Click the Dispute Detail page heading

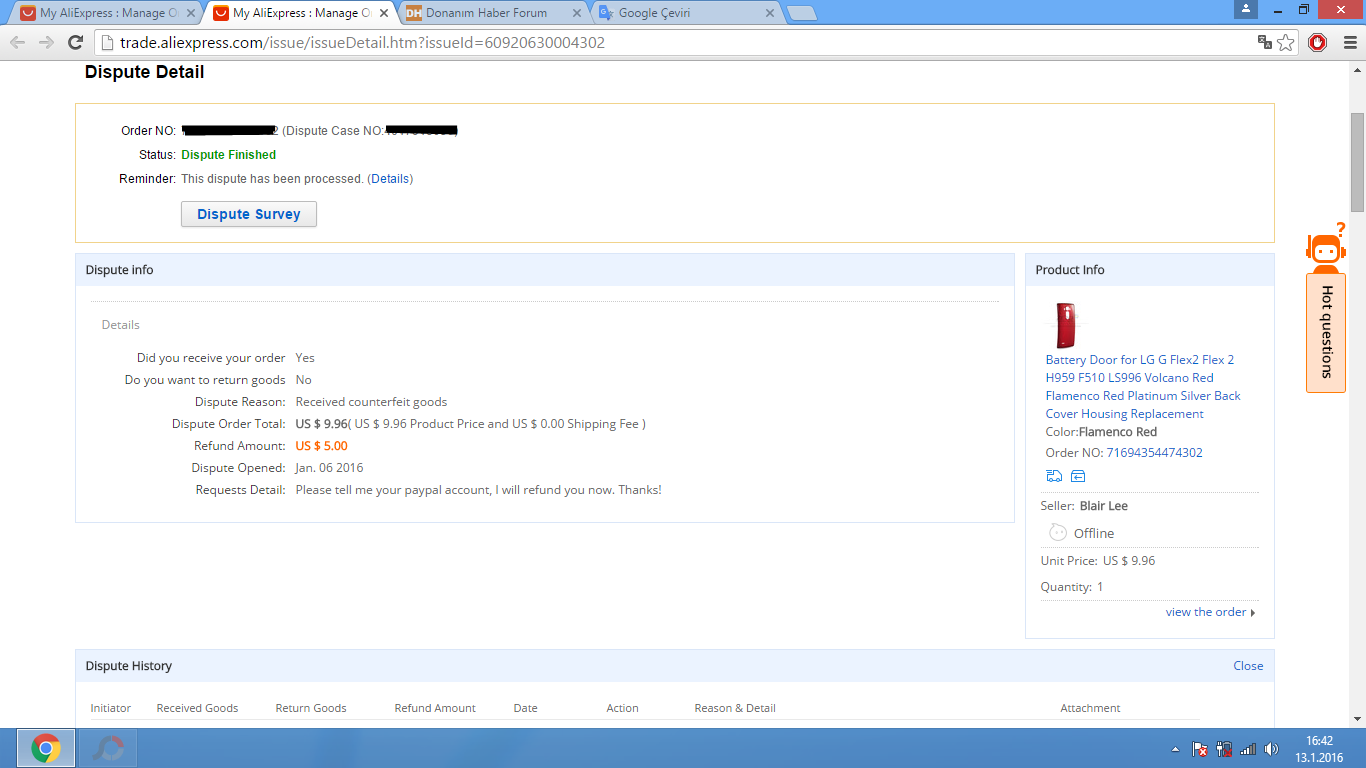pos(144,72)
